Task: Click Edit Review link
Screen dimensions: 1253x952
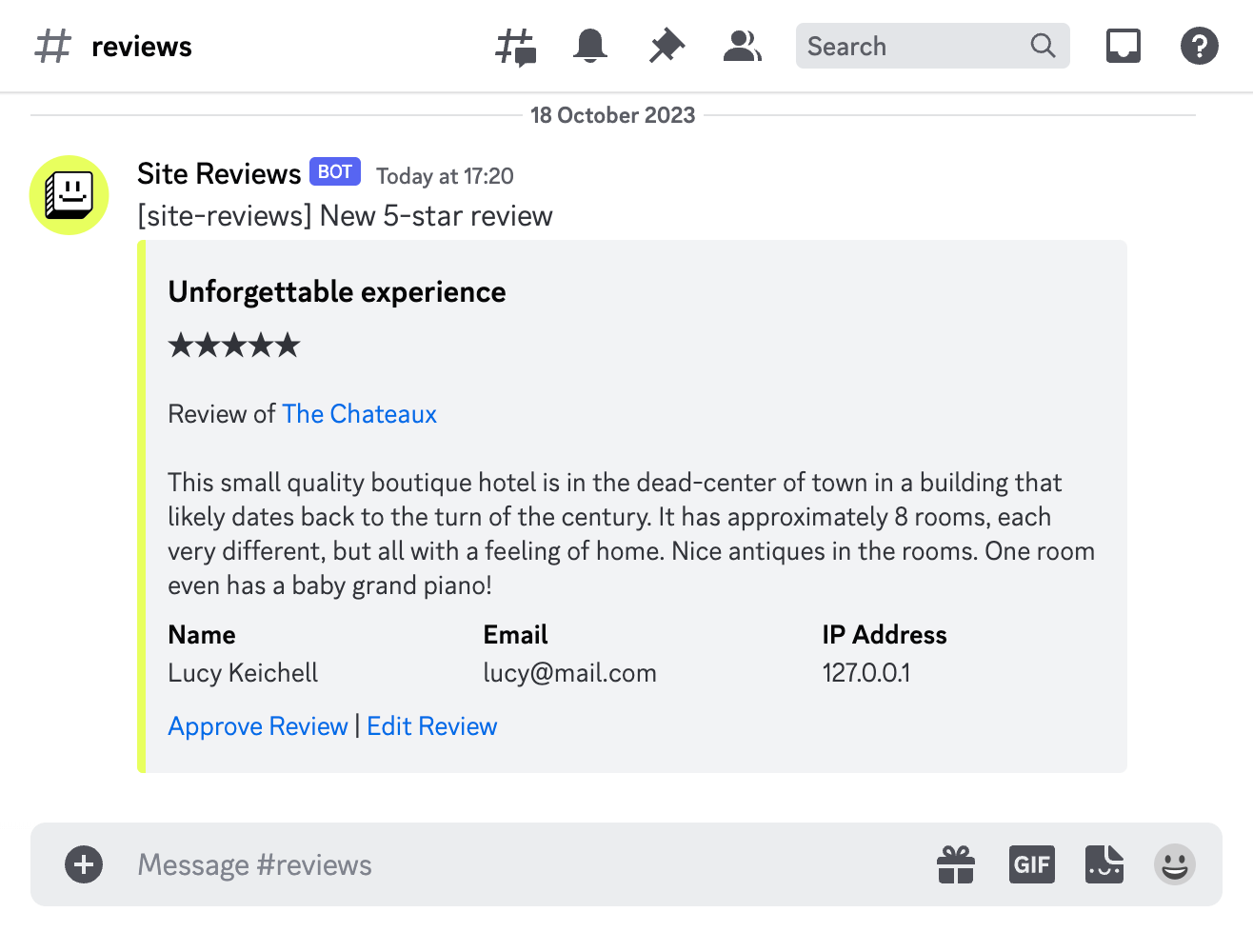Action: (x=432, y=726)
